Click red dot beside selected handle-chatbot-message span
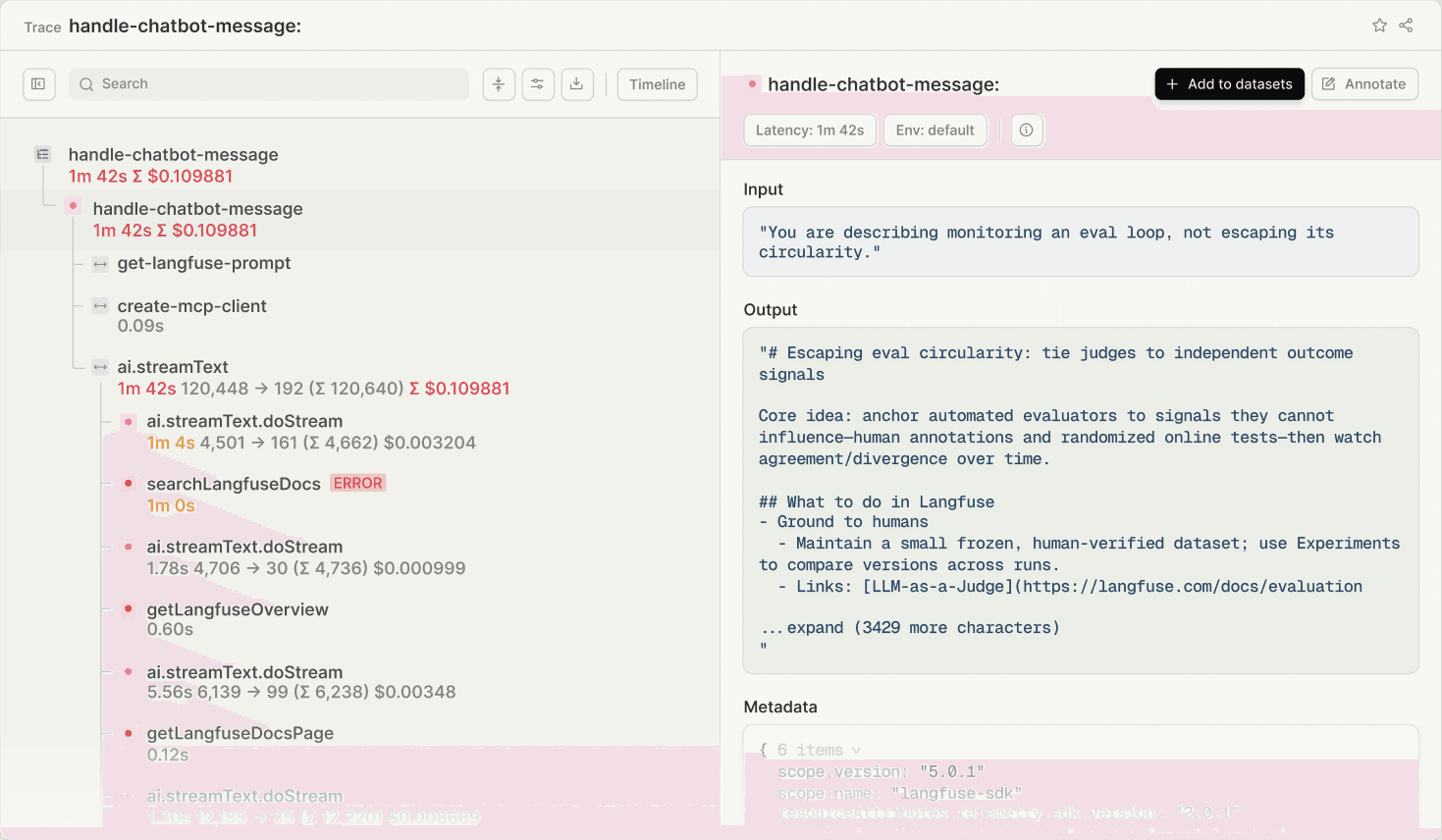Viewport: 1442px width, 840px height. coord(73,206)
